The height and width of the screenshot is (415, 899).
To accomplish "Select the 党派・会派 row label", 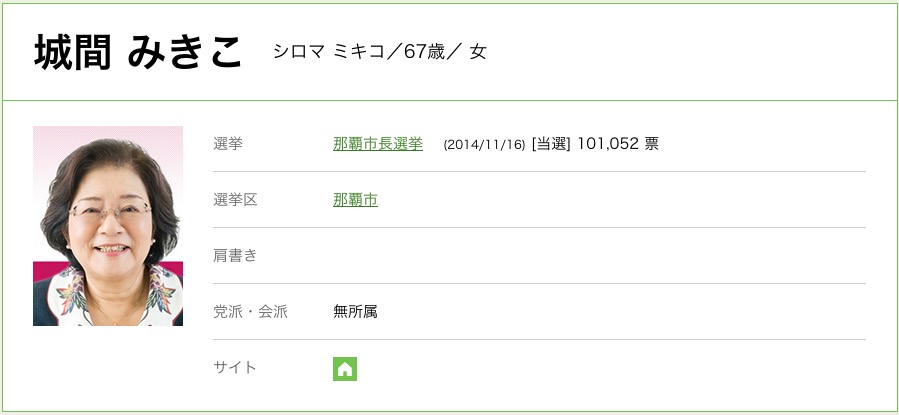I will coord(250,312).
